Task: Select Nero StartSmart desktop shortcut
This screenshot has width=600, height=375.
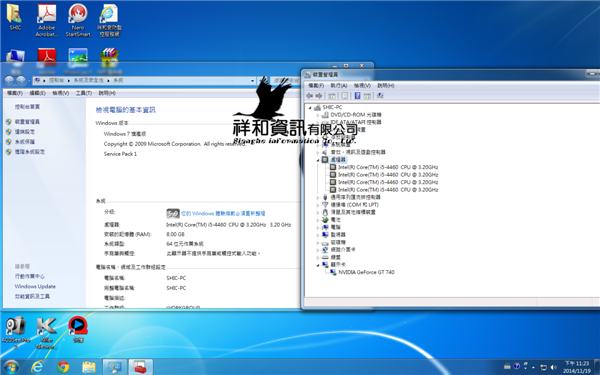Action: point(78,20)
